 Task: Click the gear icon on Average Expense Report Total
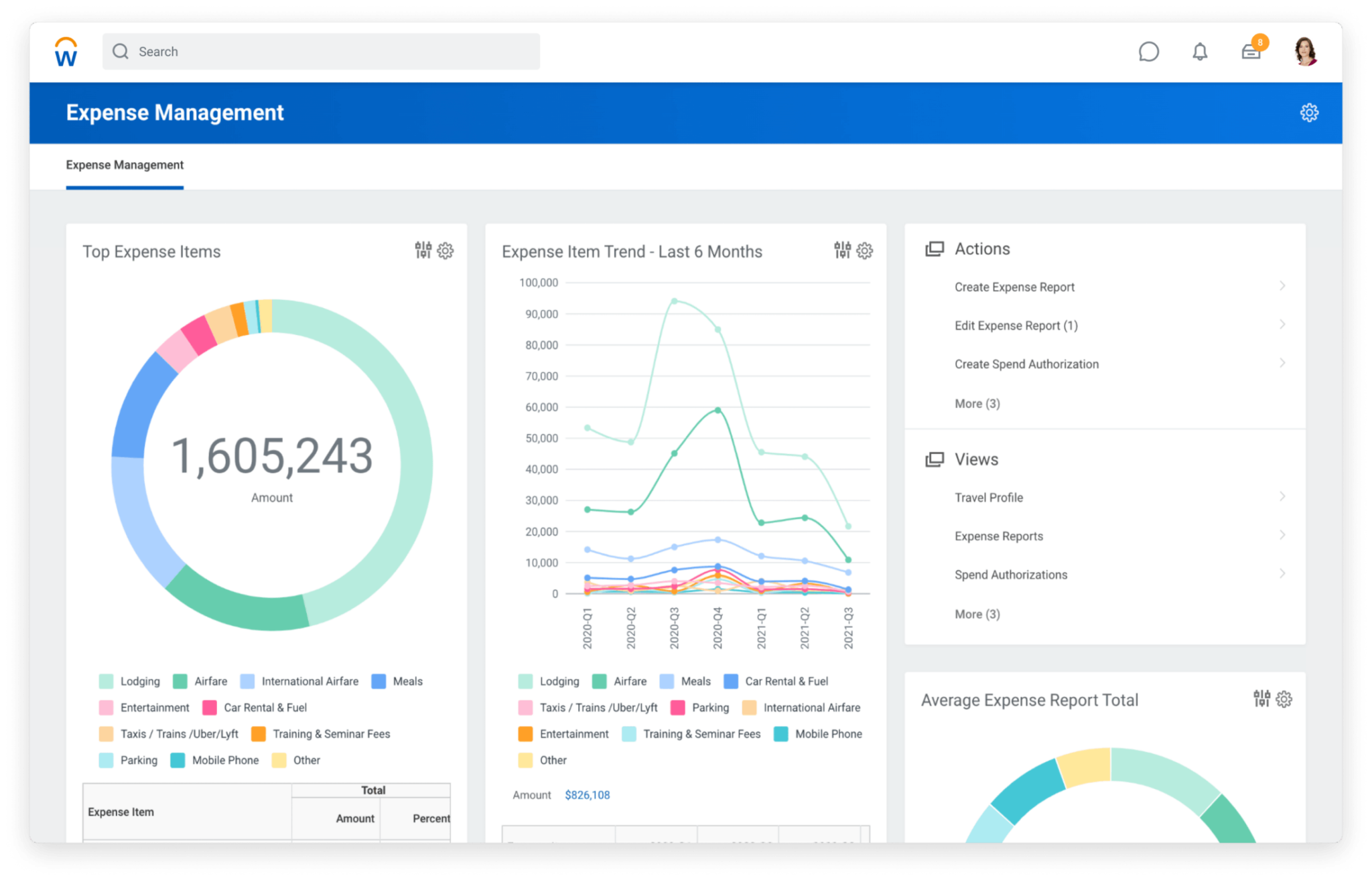click(1284, 699)
